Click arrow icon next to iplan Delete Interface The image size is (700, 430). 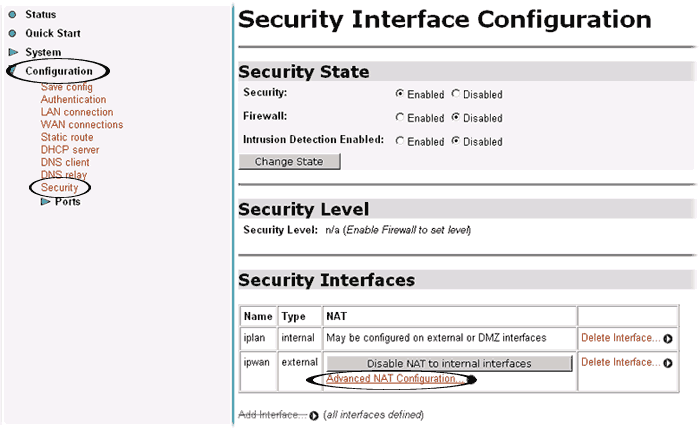pos(667,339)
